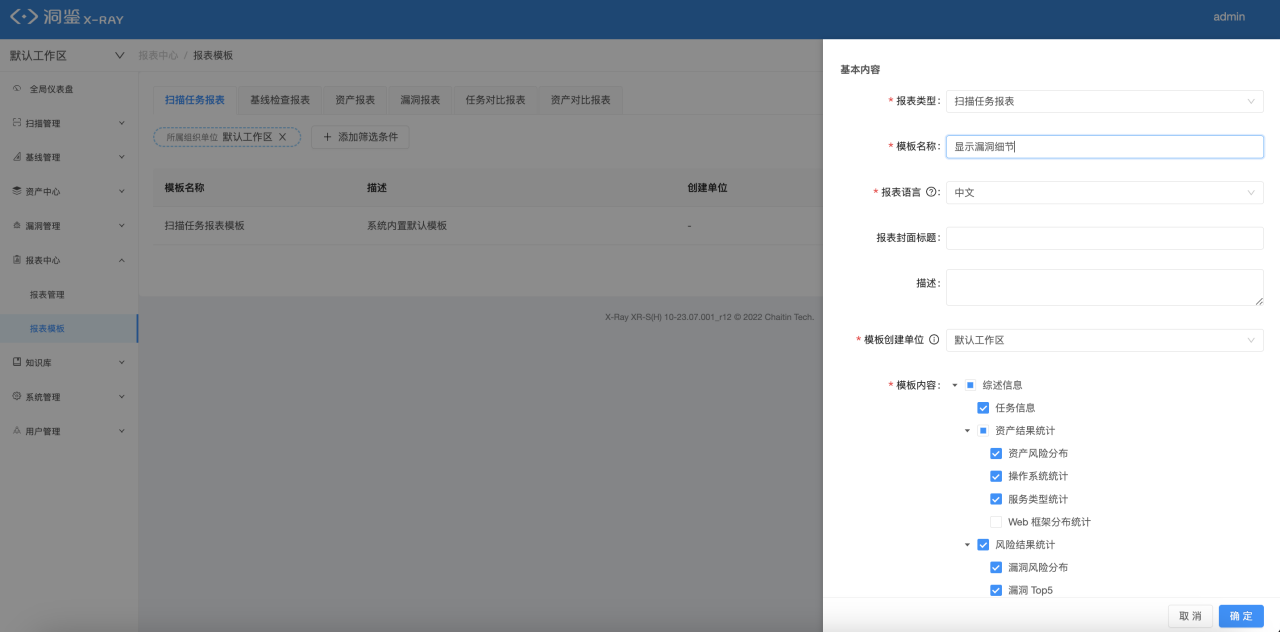Open the 报表语言 dropdown

point(1105,192)
